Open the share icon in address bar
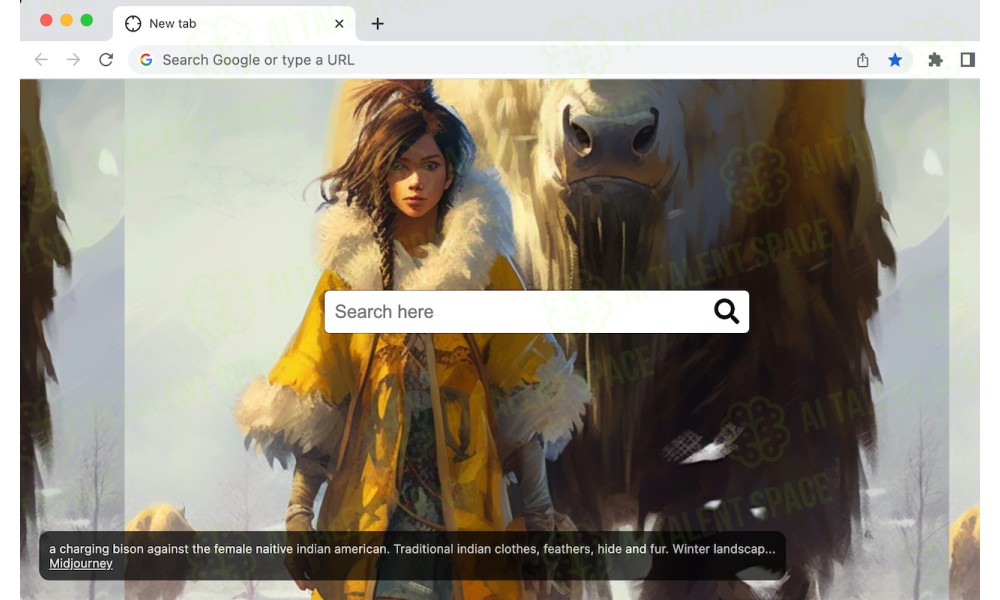 click(862, 60)
